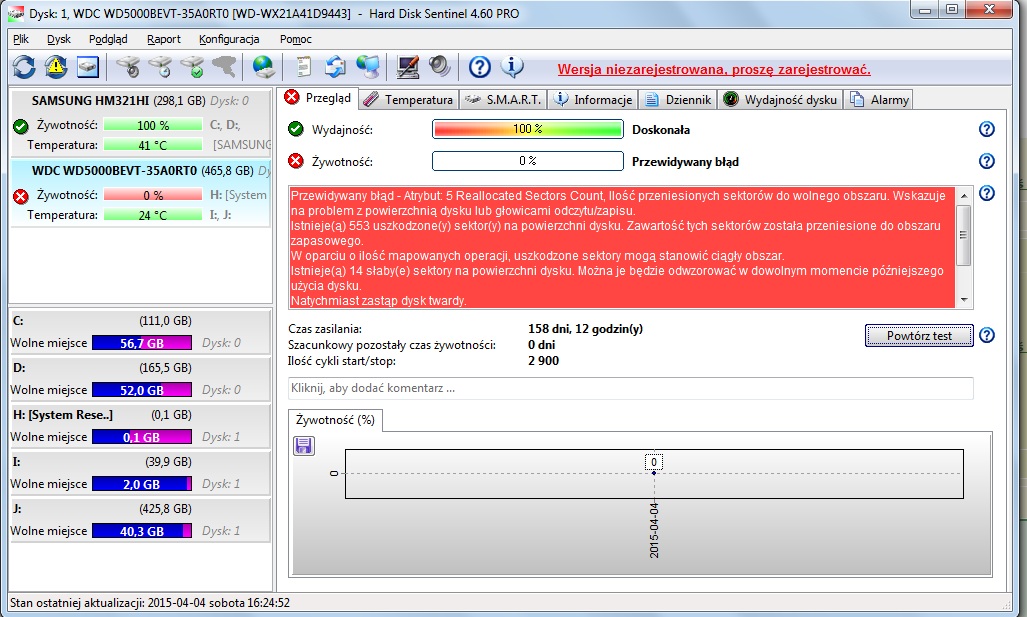1027x617 pixels.
Task: Click the status bar text Stan ostatniej aktualizacji
Action: [x=150, y=603]
